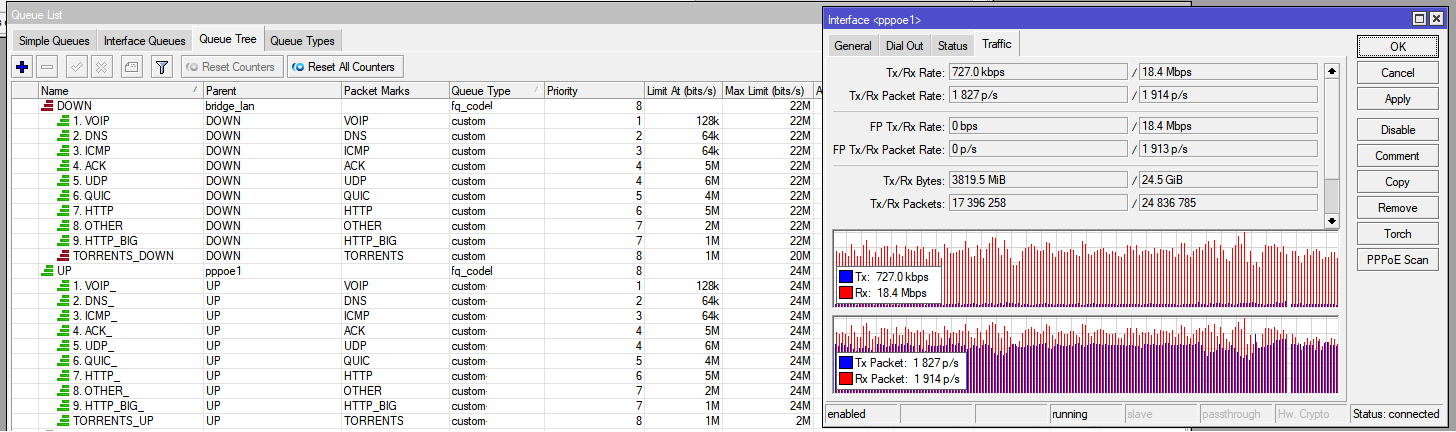Screen dimensions: 1456x432
Task: Click bridge_lan parent cell of DOWN
Action: [272, 105]
